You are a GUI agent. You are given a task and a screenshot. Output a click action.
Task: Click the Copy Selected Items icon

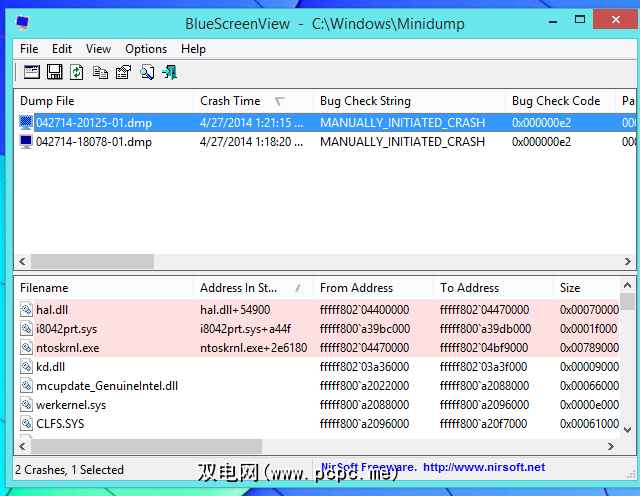tap(100, 72)
